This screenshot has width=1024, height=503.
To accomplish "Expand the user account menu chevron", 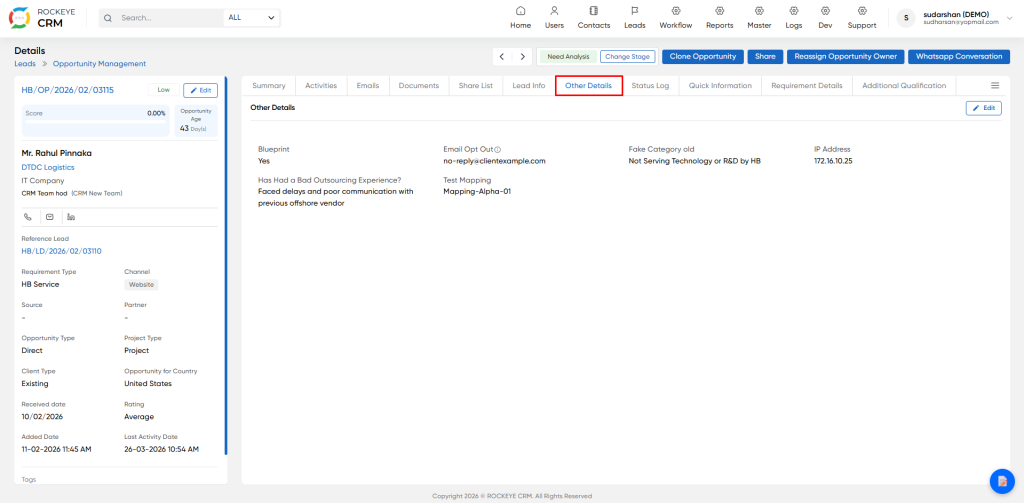I will (x=1010, y=18).
